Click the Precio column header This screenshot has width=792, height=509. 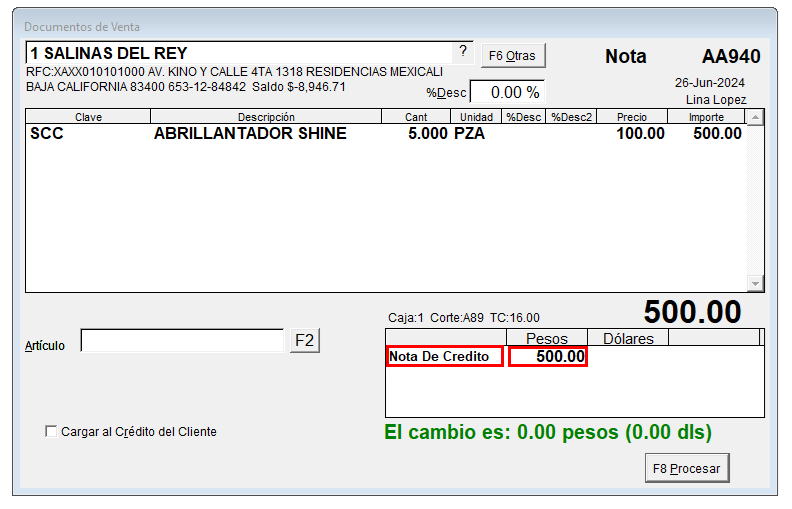pyautogui.click(x=632, y=117)
